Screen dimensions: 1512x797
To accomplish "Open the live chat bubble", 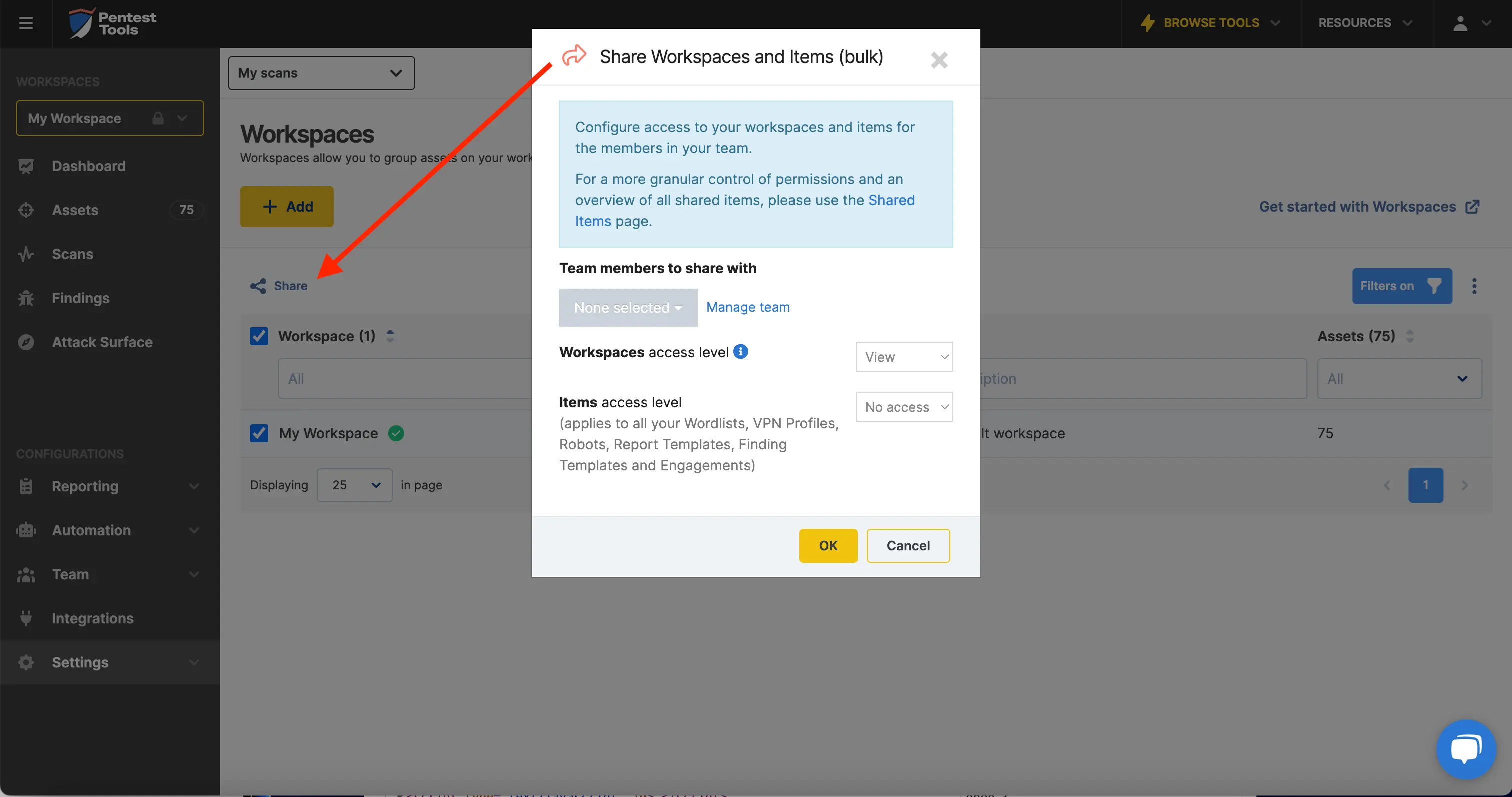I will (x=1465, y=749).
